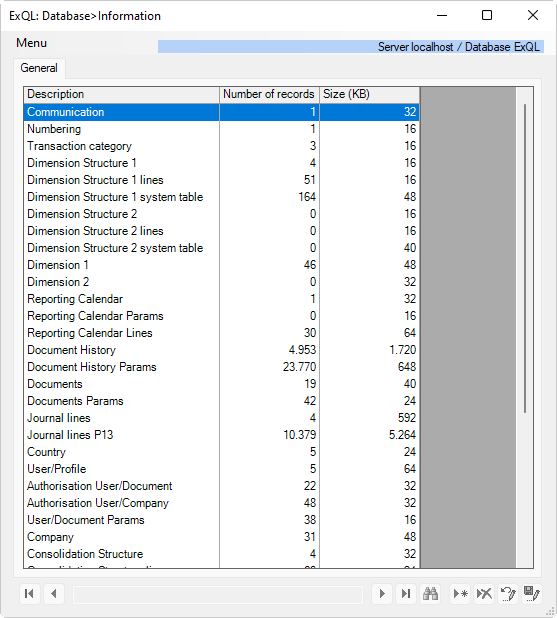The image size is (557, 618).
Task: Select the Reporting Calendar Lines row
Action: tap(222, 333)
